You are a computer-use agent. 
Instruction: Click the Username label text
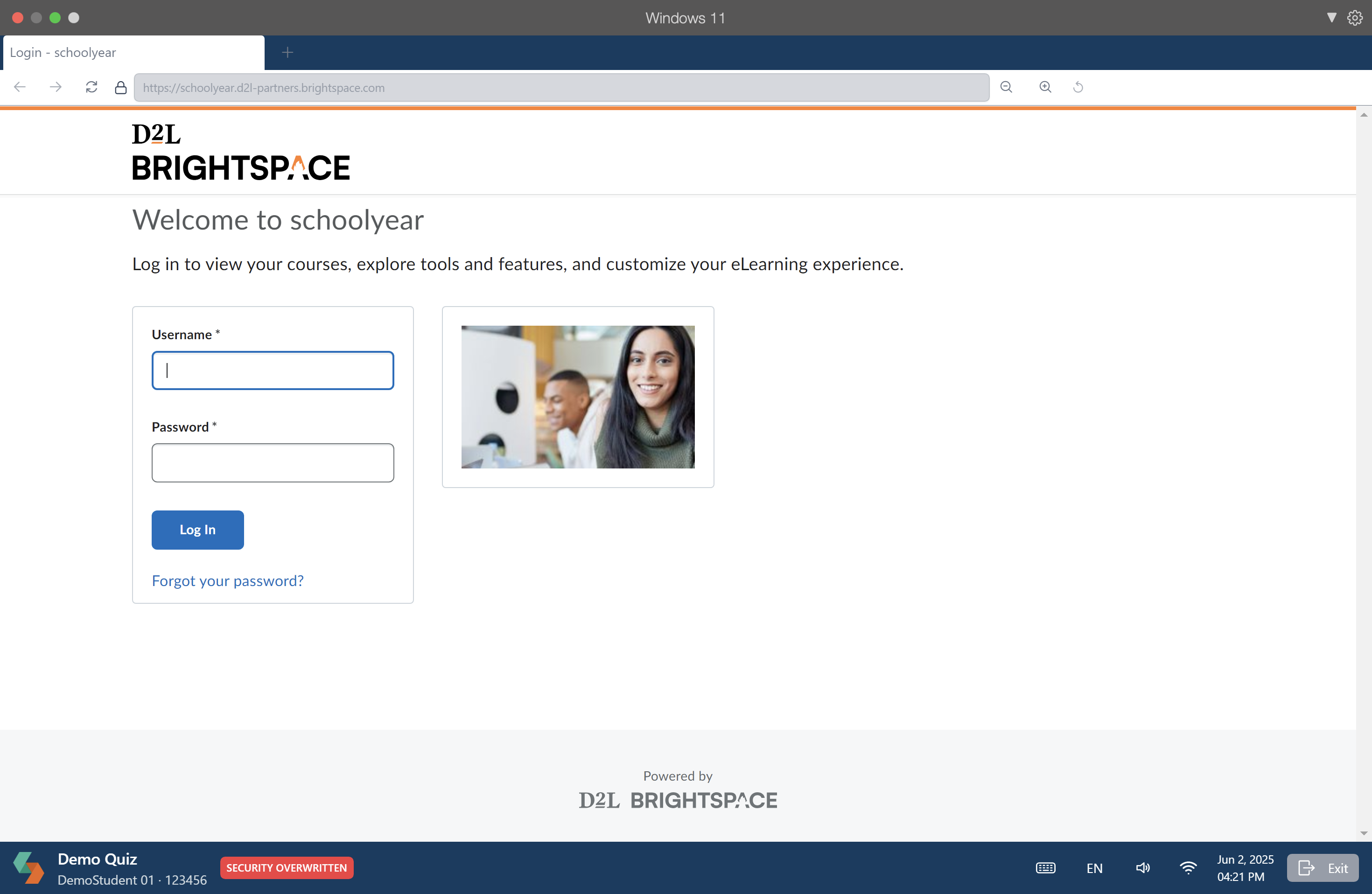click(182, 334)
